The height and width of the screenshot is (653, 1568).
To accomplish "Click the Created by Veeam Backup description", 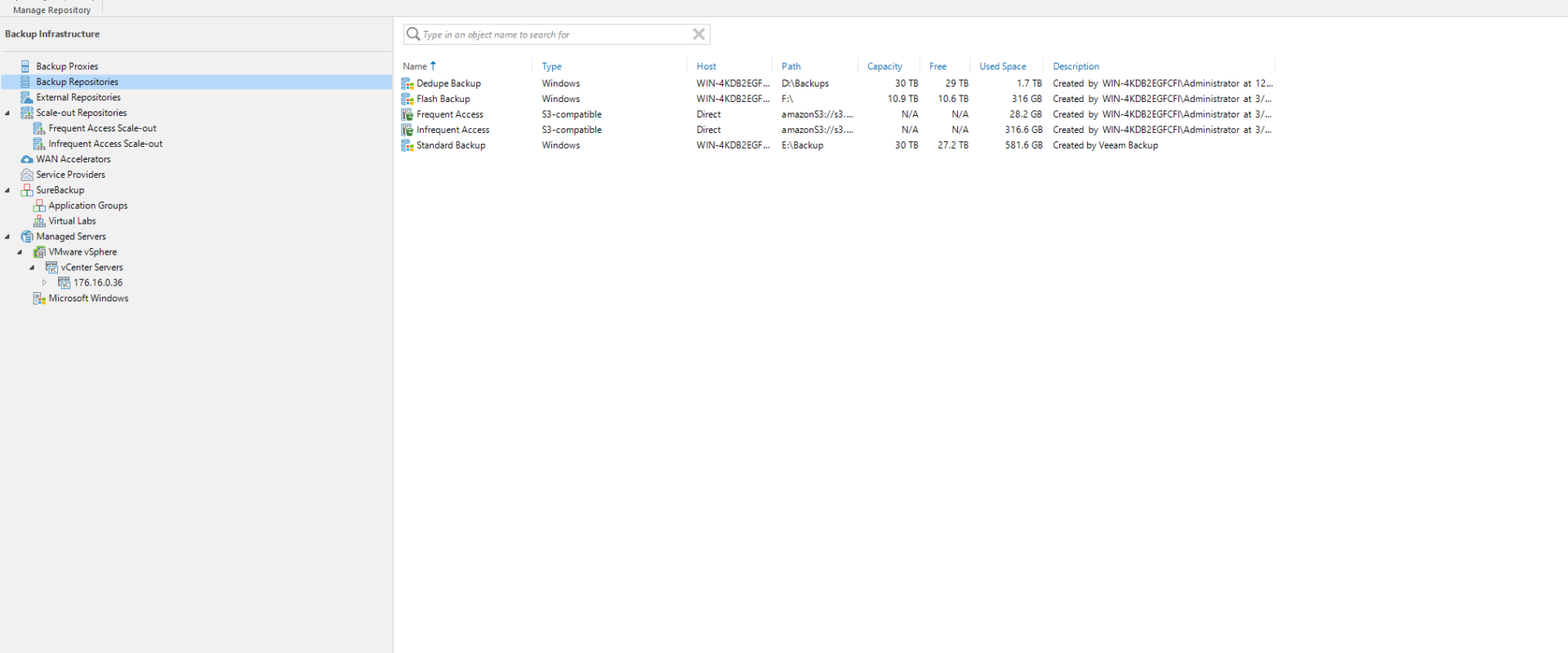I will (1106, 145).
